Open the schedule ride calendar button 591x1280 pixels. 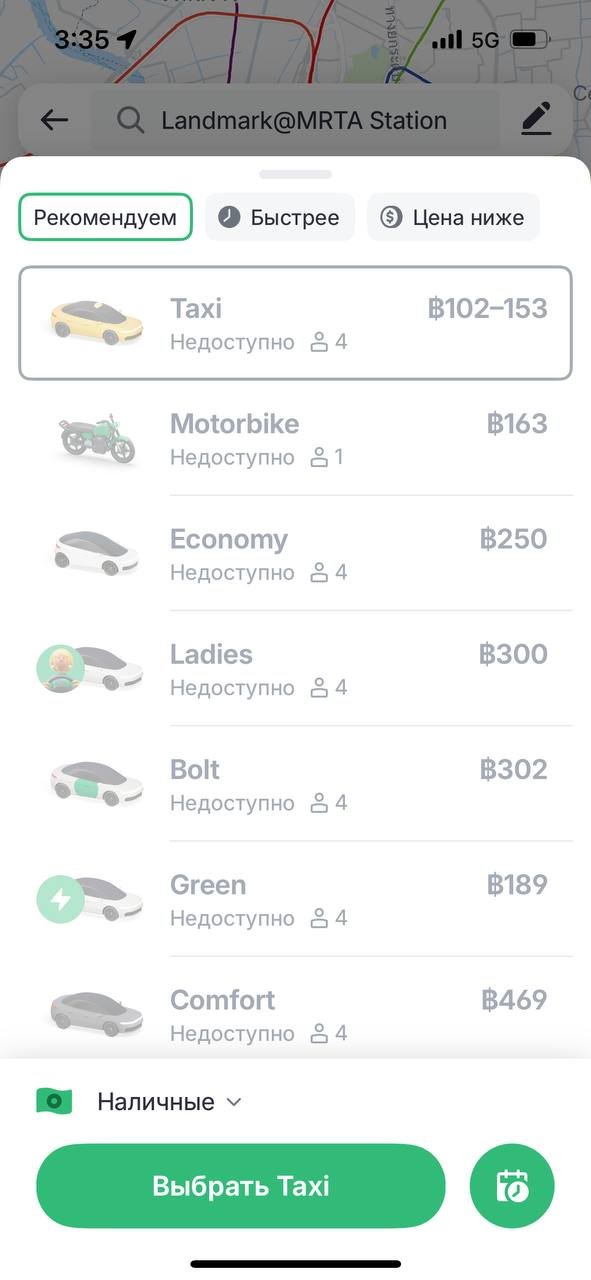512,1186
